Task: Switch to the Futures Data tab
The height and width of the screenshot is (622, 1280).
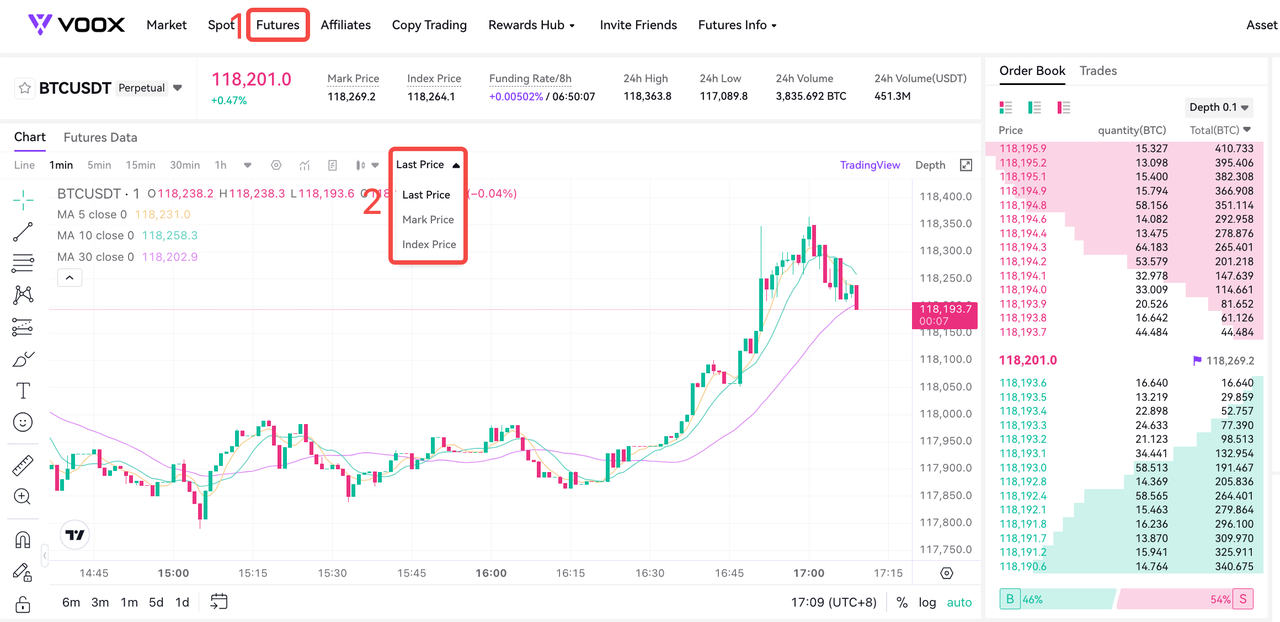Action: click(x=100, y=138)
